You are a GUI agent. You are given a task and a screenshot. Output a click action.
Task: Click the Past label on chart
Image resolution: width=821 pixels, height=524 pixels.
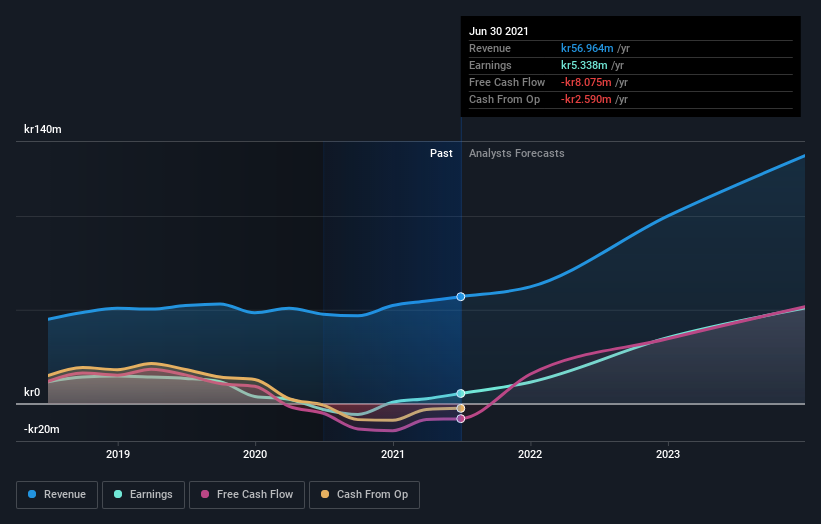point(441,153)
